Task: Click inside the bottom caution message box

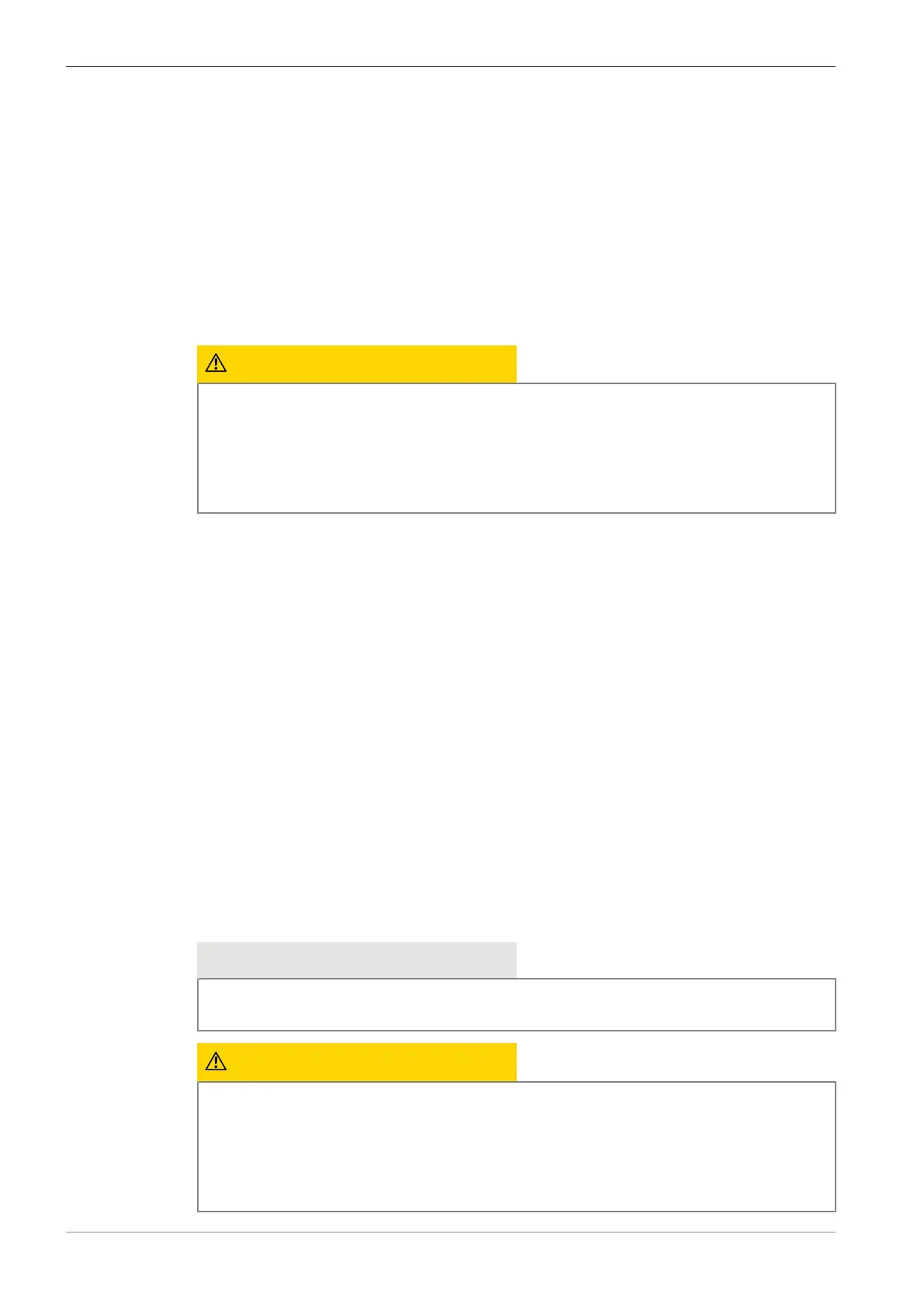Action: 516,1146
